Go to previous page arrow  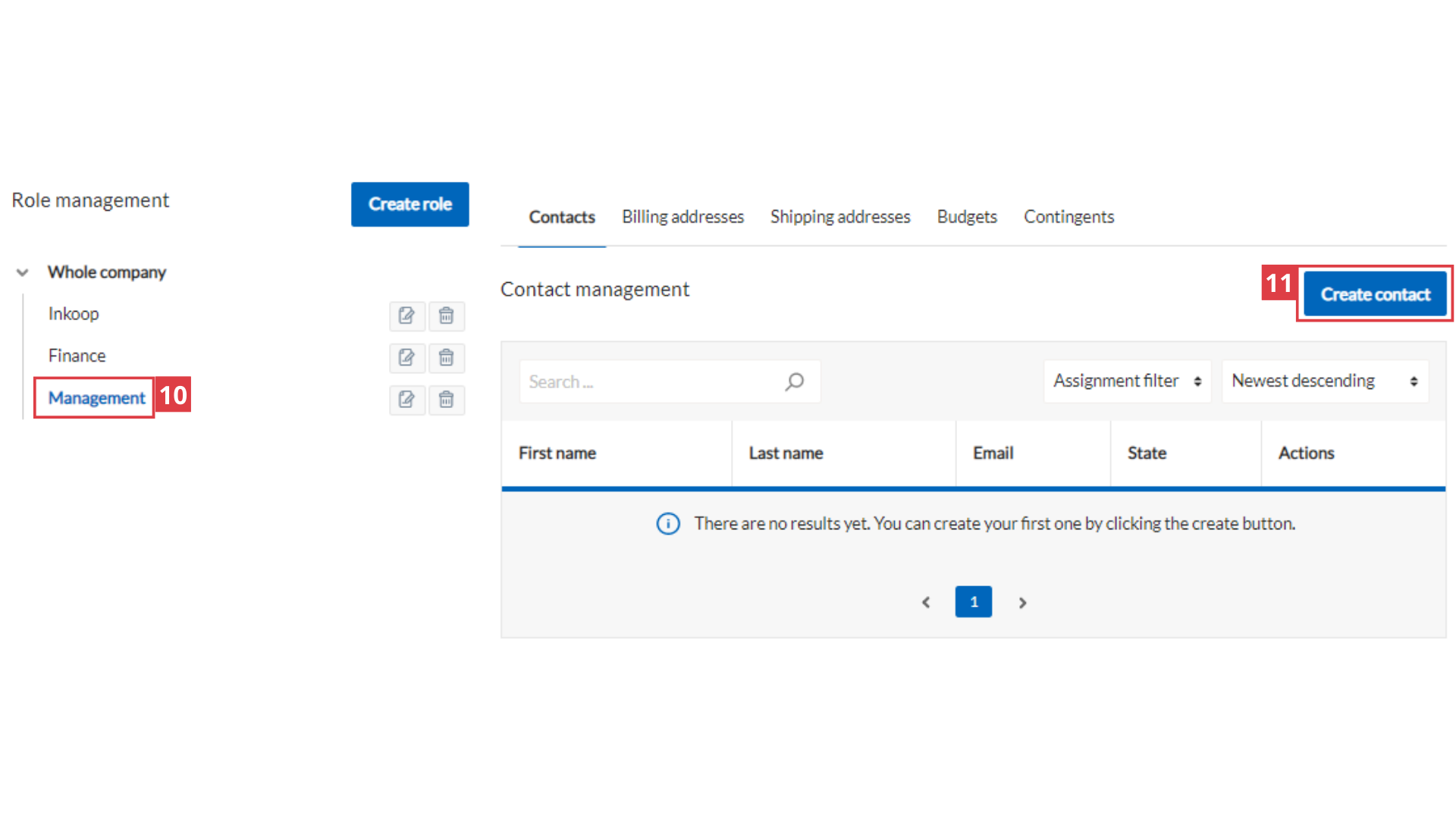[x=926, y=602]
